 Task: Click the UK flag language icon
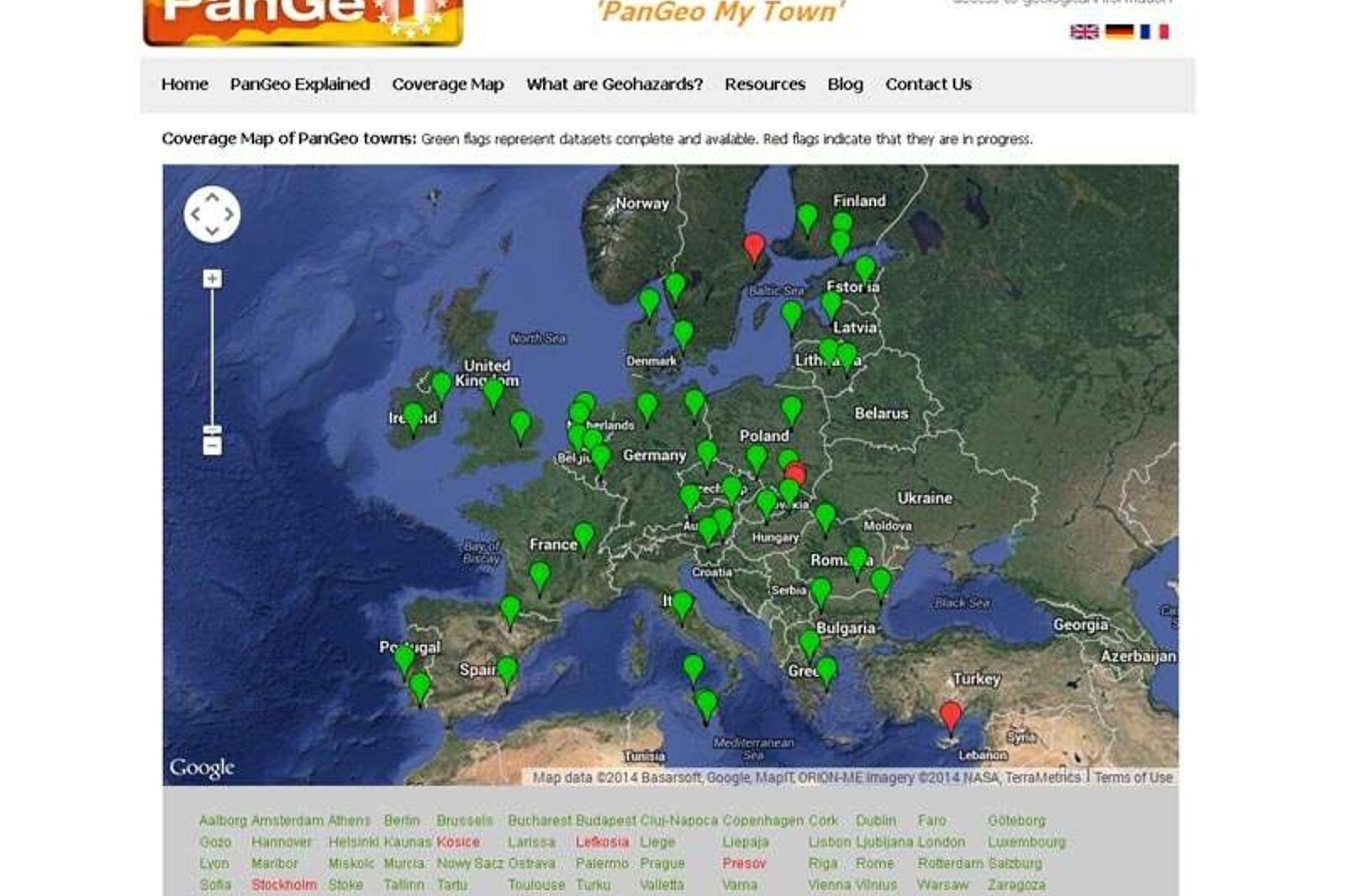point(1084,32)
